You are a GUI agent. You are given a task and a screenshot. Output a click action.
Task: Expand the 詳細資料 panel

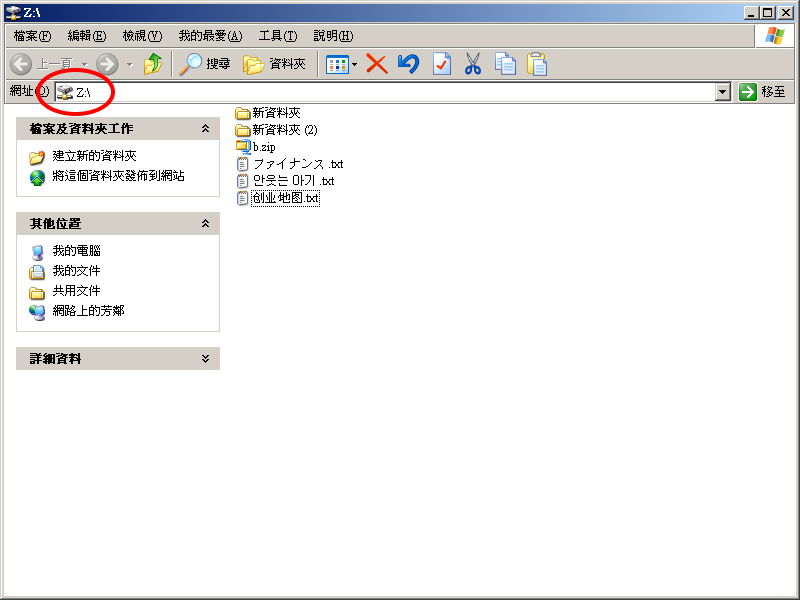click(x=205, y=359)
